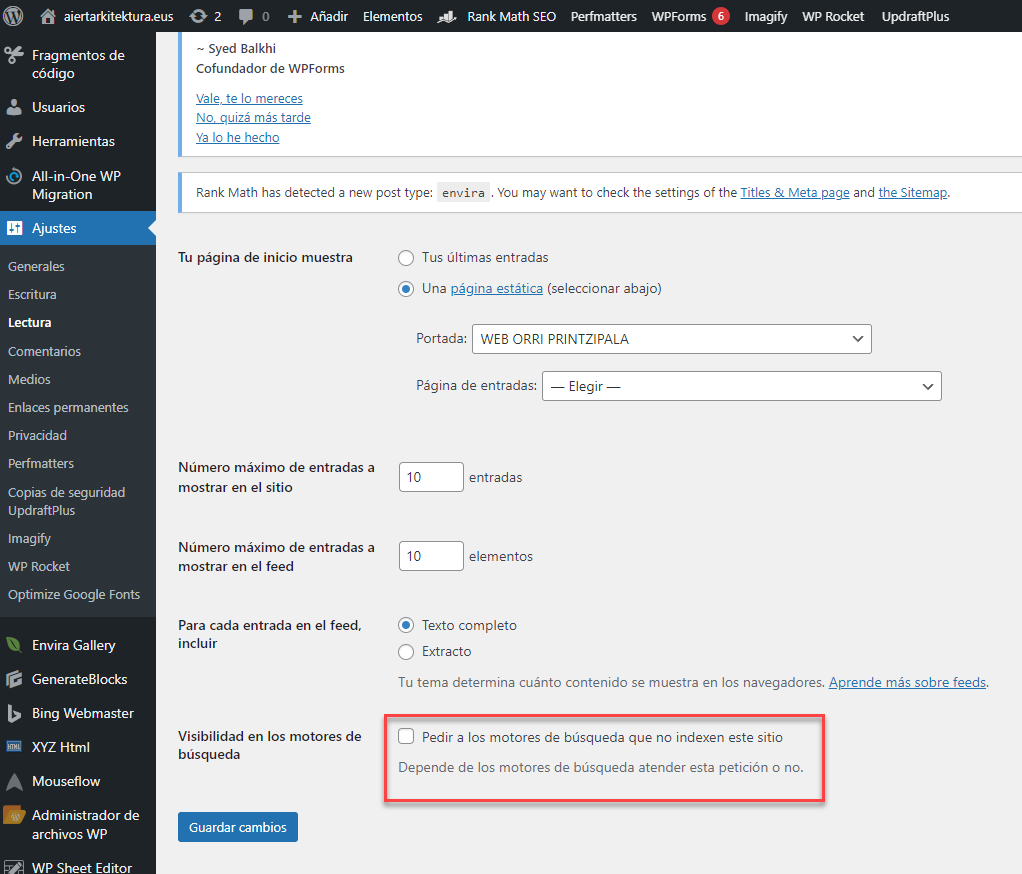Open Enlaces permanentes settings
1022x874 pixels.
pos(68,407)
